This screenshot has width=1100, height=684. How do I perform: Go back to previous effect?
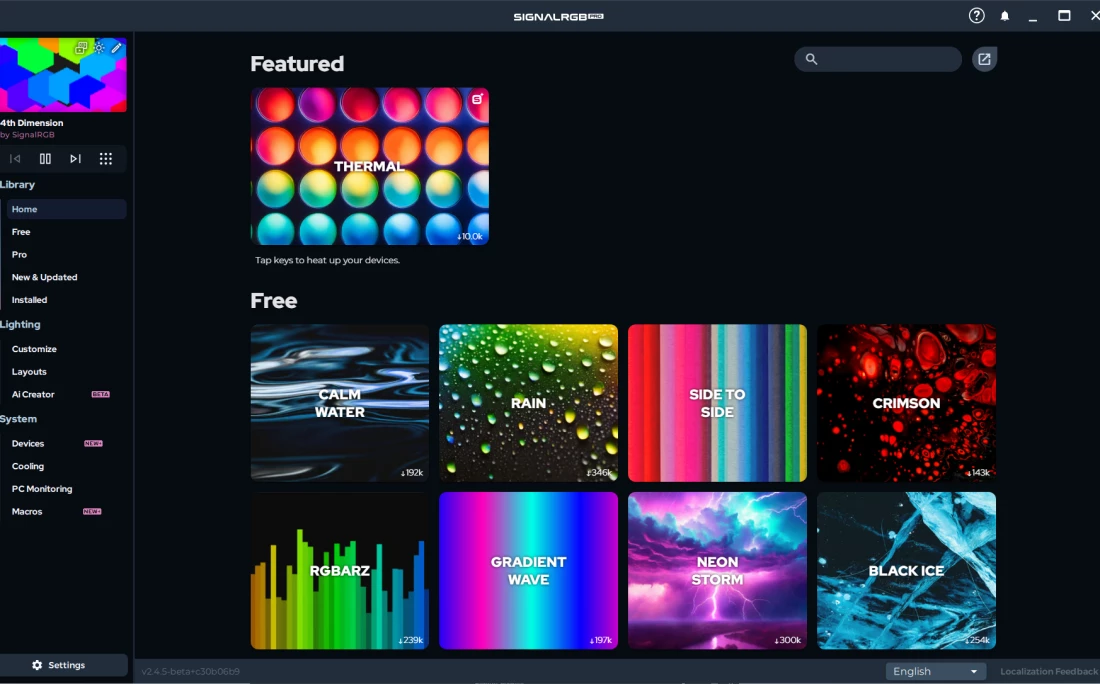15,159
